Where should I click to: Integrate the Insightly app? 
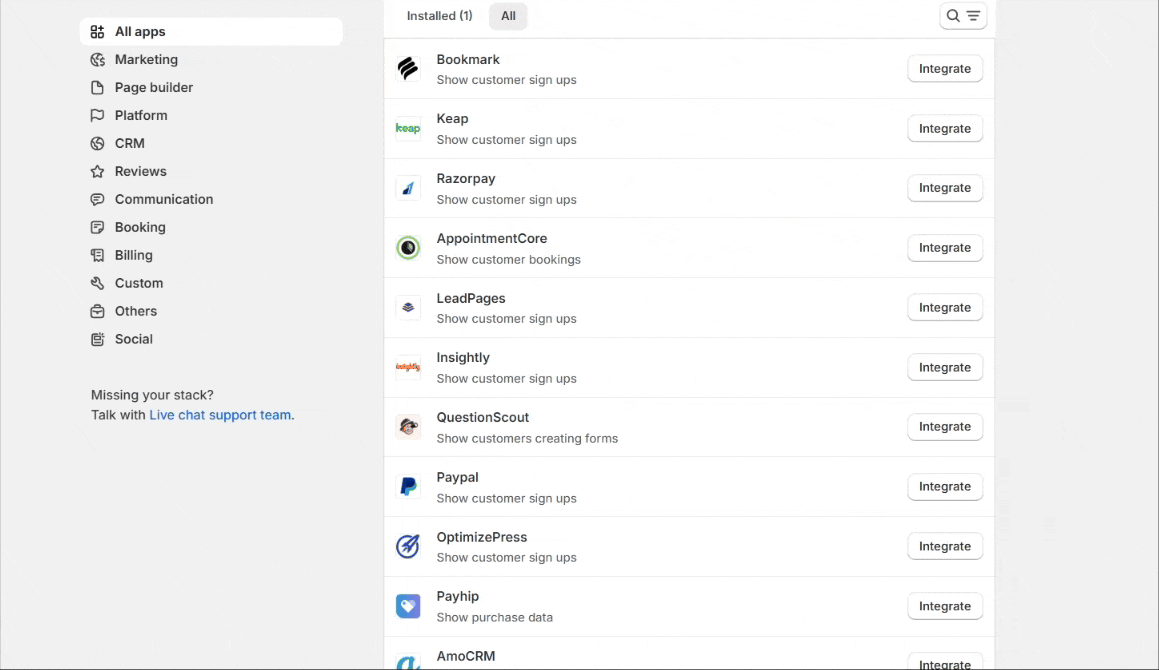tap(945, 368)
